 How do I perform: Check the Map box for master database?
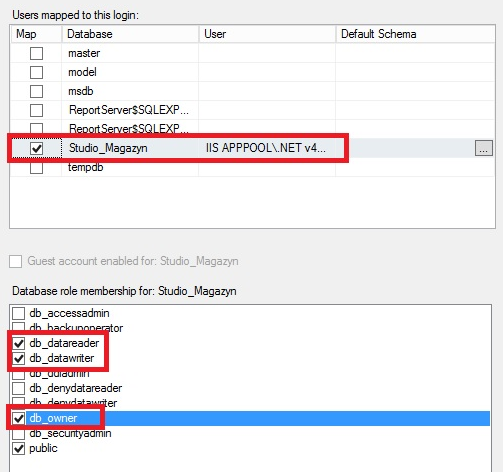(36, 53)
